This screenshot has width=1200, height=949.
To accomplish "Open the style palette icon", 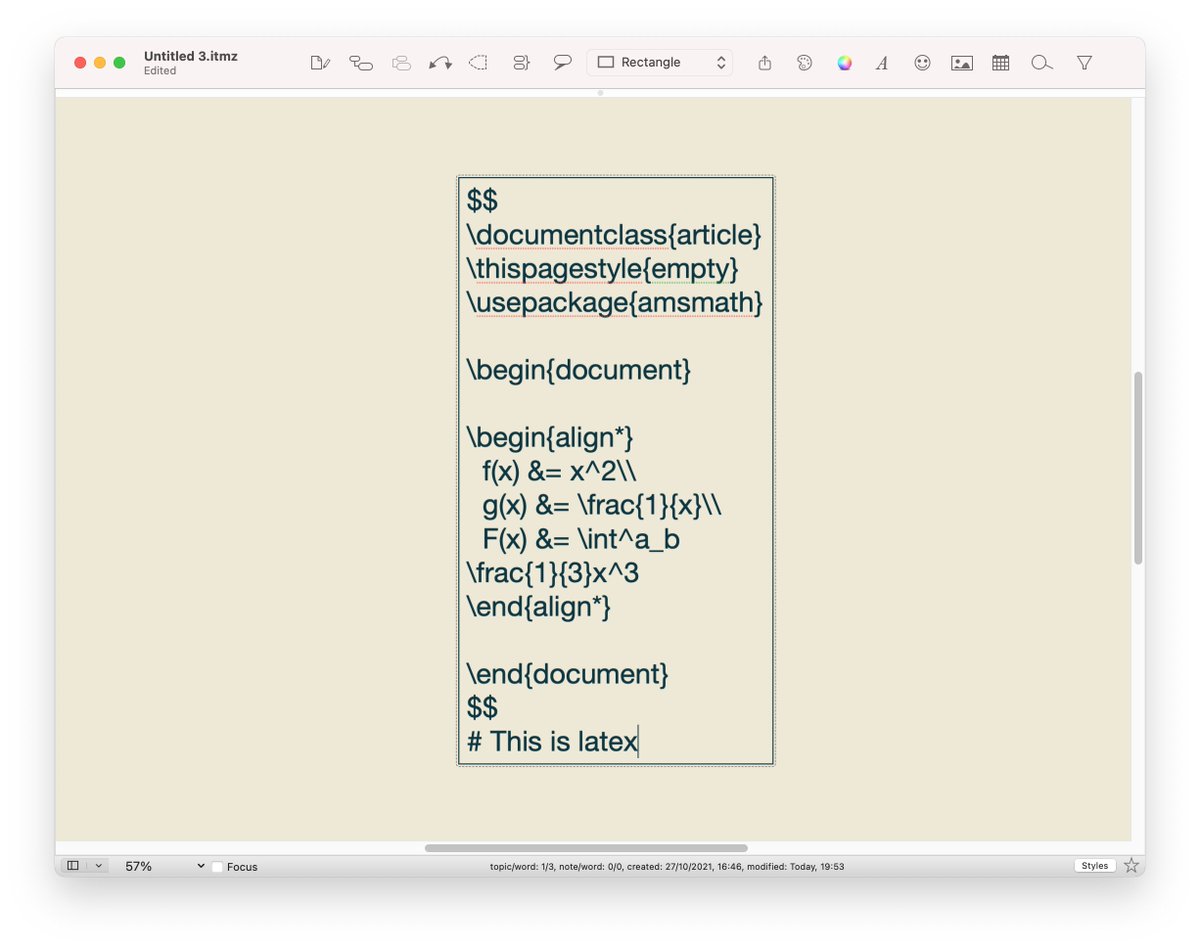I will (x=805, y=63).
